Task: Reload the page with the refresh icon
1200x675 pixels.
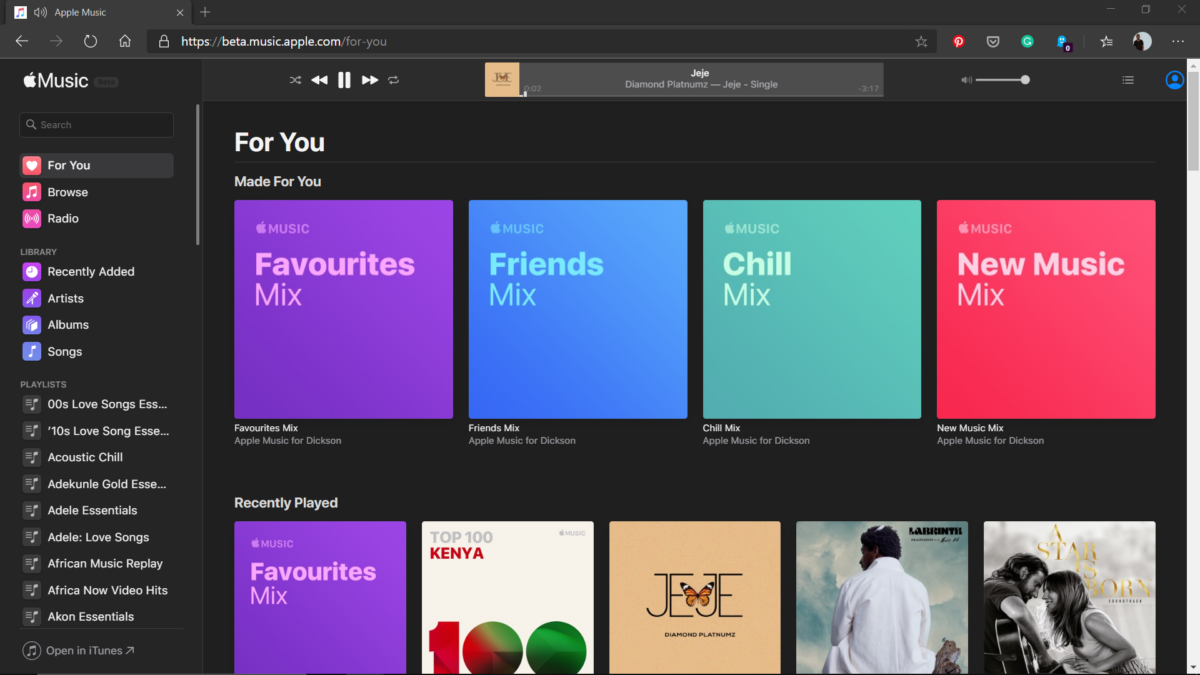Action: point(90,41)
